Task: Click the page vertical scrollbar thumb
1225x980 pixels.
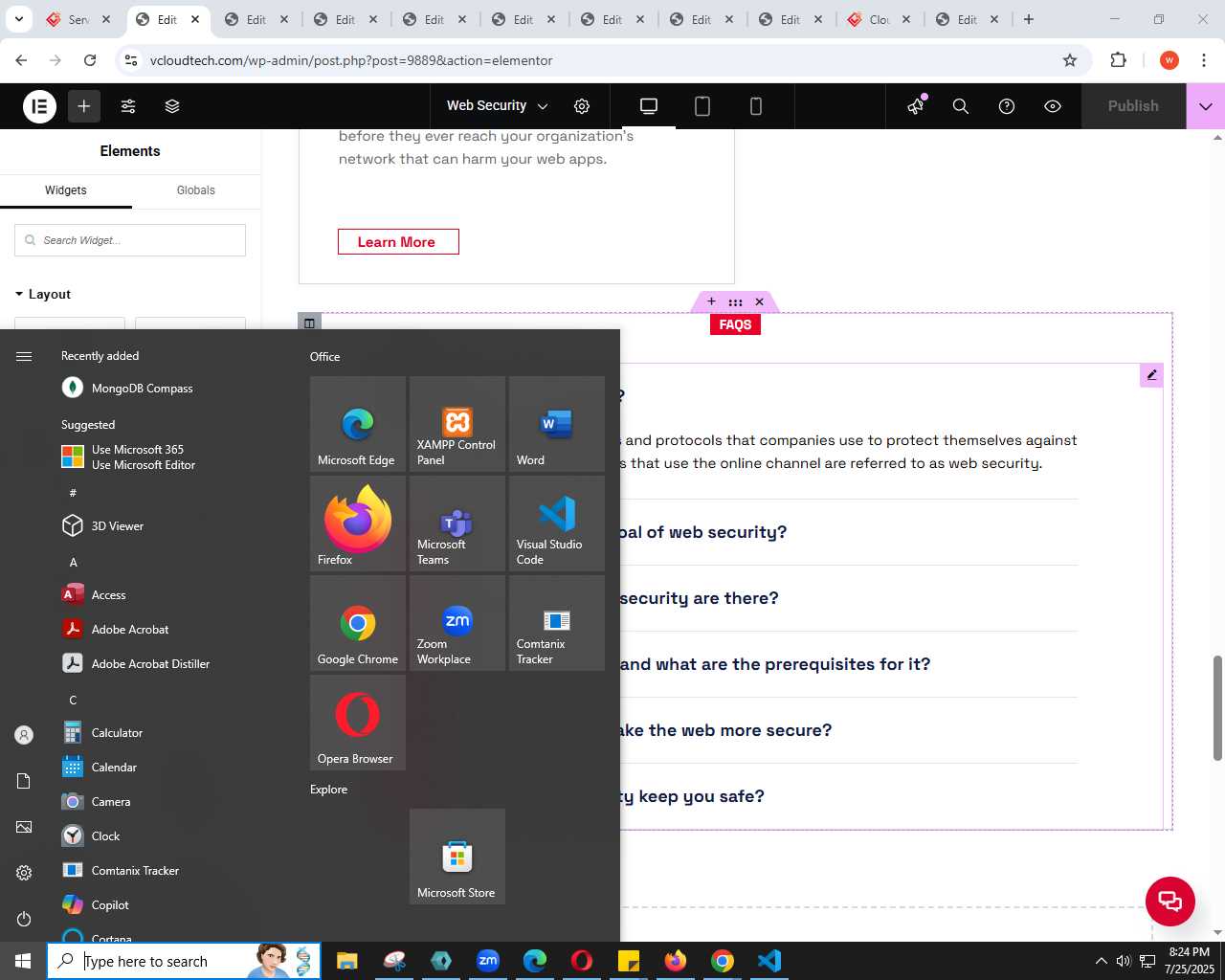Action: coord(1217,708)
